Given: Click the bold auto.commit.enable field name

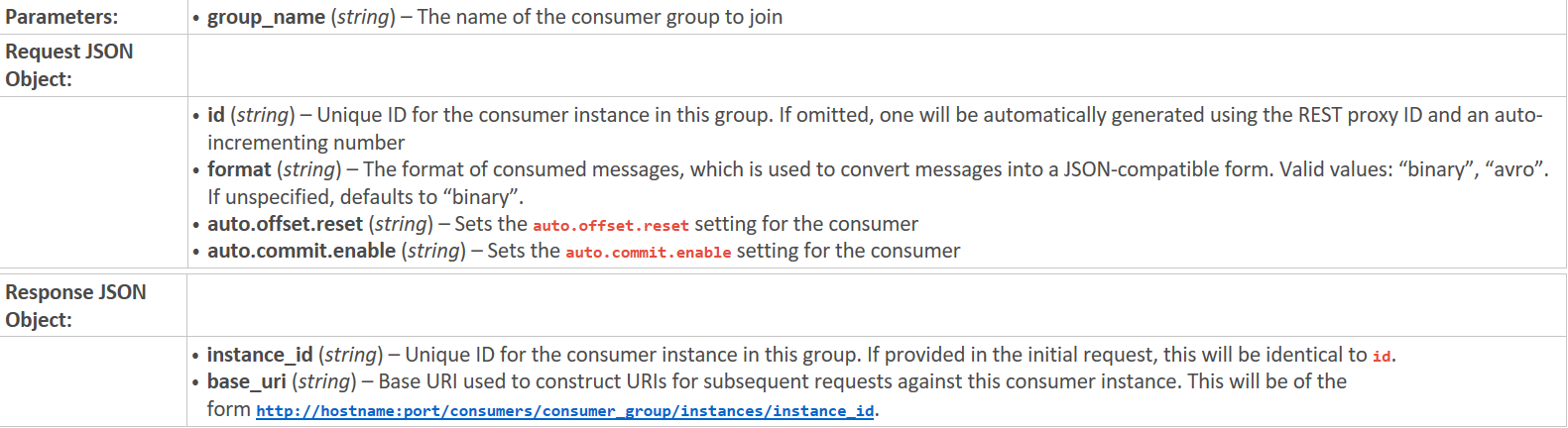Looking at the screenshot, I should [302, 251].
